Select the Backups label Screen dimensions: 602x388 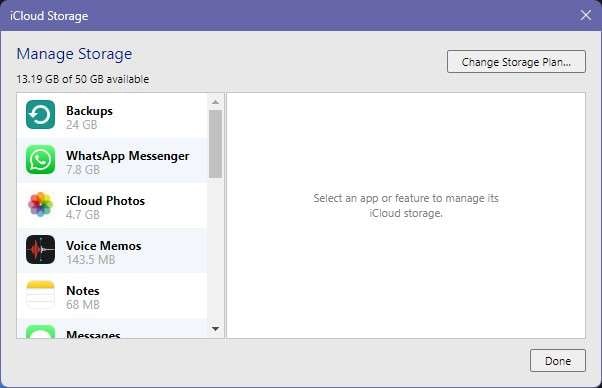click(89, 111)
